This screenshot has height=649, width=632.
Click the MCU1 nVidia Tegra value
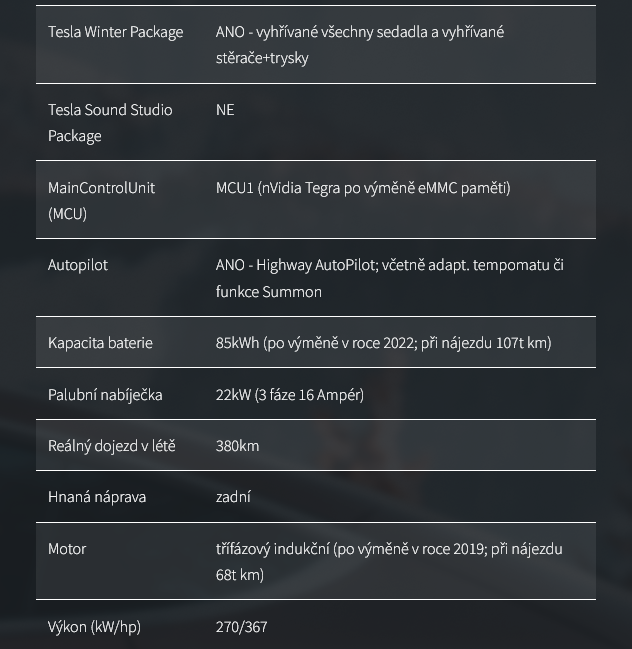[363, 188]
